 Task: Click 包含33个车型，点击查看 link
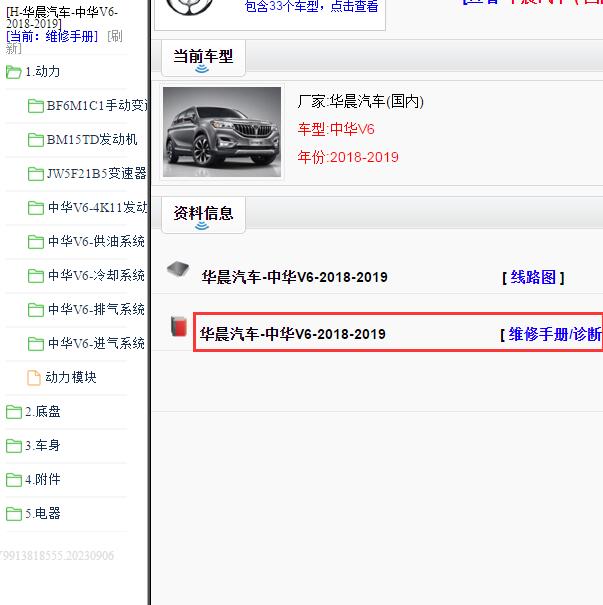coord(312,7)
